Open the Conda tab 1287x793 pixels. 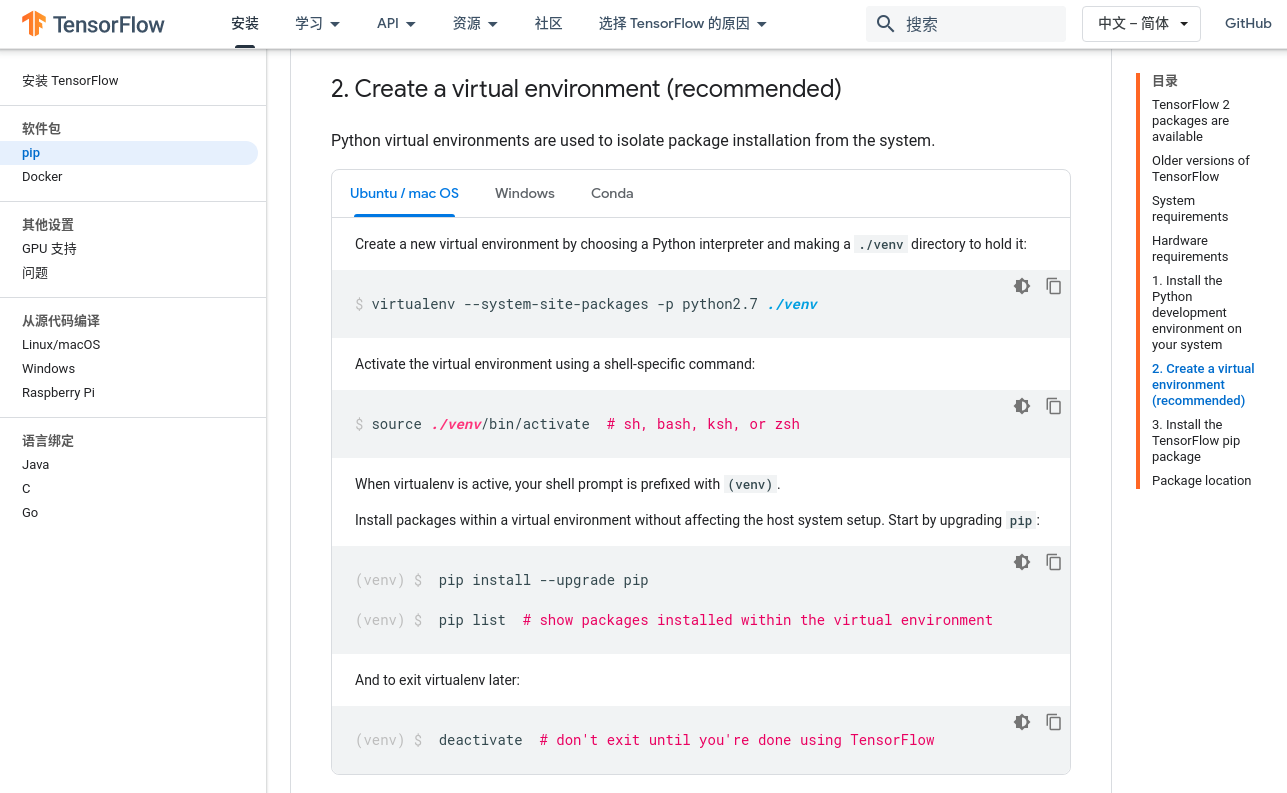pos(611,193)
